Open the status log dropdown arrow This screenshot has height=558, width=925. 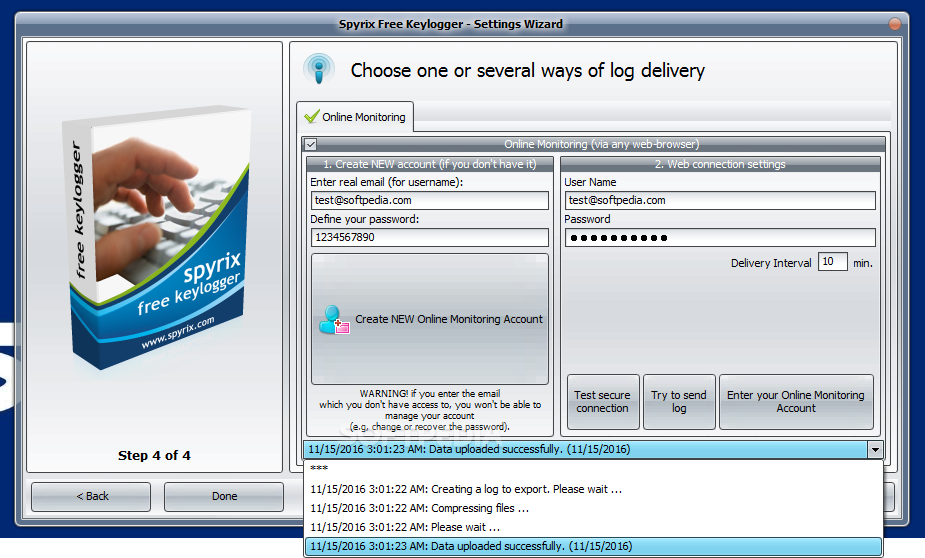click(x=875, y=449)
